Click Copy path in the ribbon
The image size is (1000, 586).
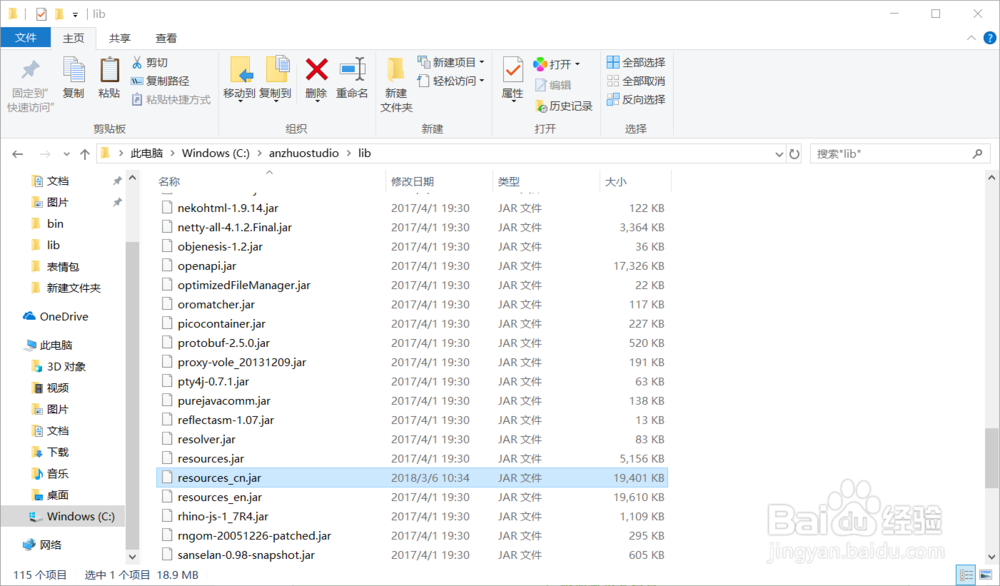pyautogui.click(x=159, y=81)
